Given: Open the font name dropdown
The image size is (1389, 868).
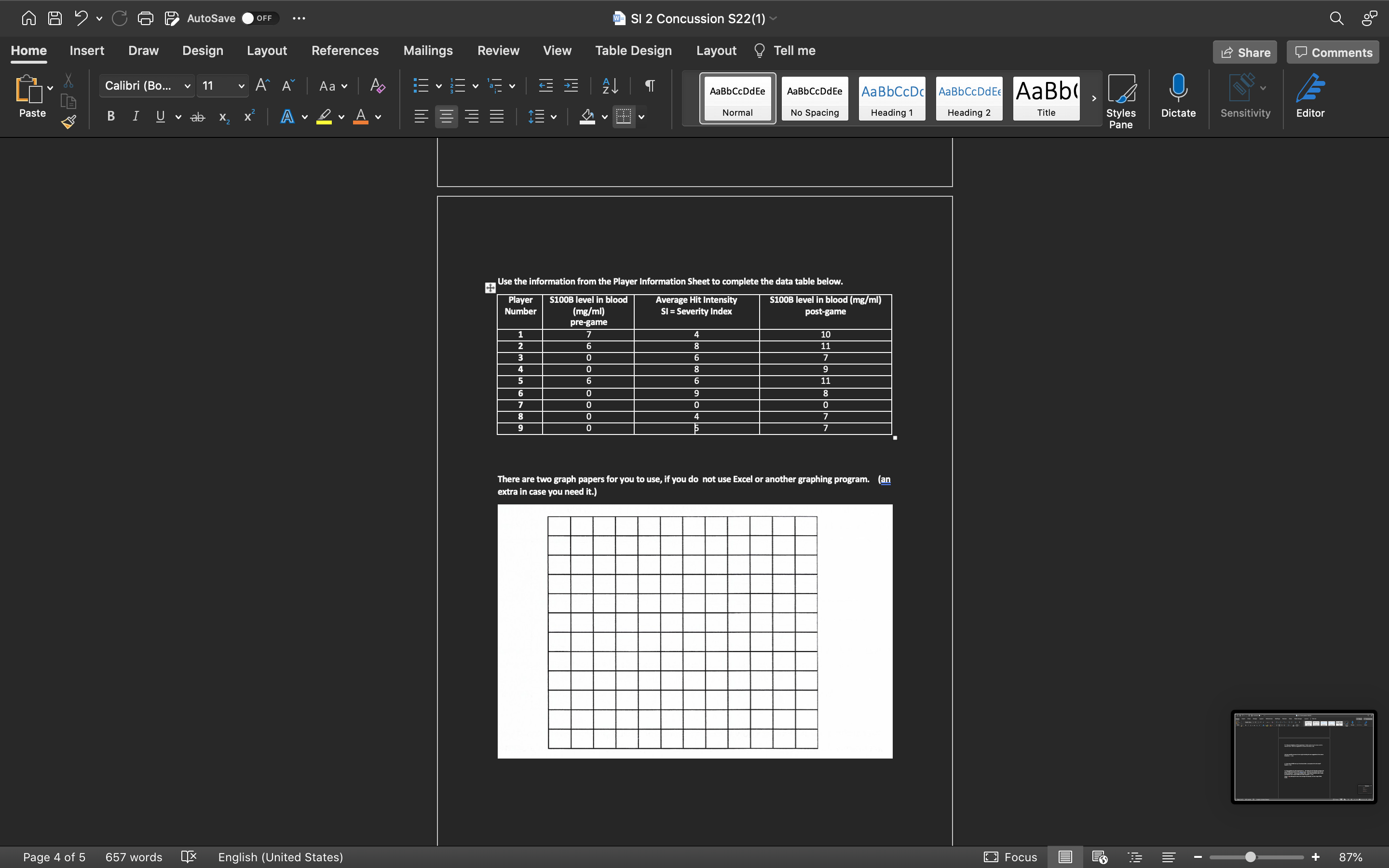Looking at the screenshot, I should (187, 86).
